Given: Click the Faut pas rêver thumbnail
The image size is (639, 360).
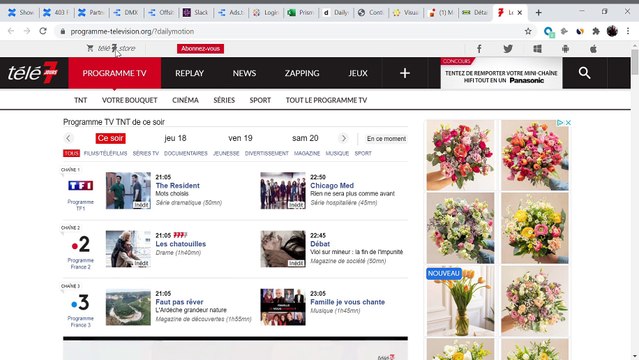Looking at the screenshot, I should pyautogui.click(x=128, y=307).
